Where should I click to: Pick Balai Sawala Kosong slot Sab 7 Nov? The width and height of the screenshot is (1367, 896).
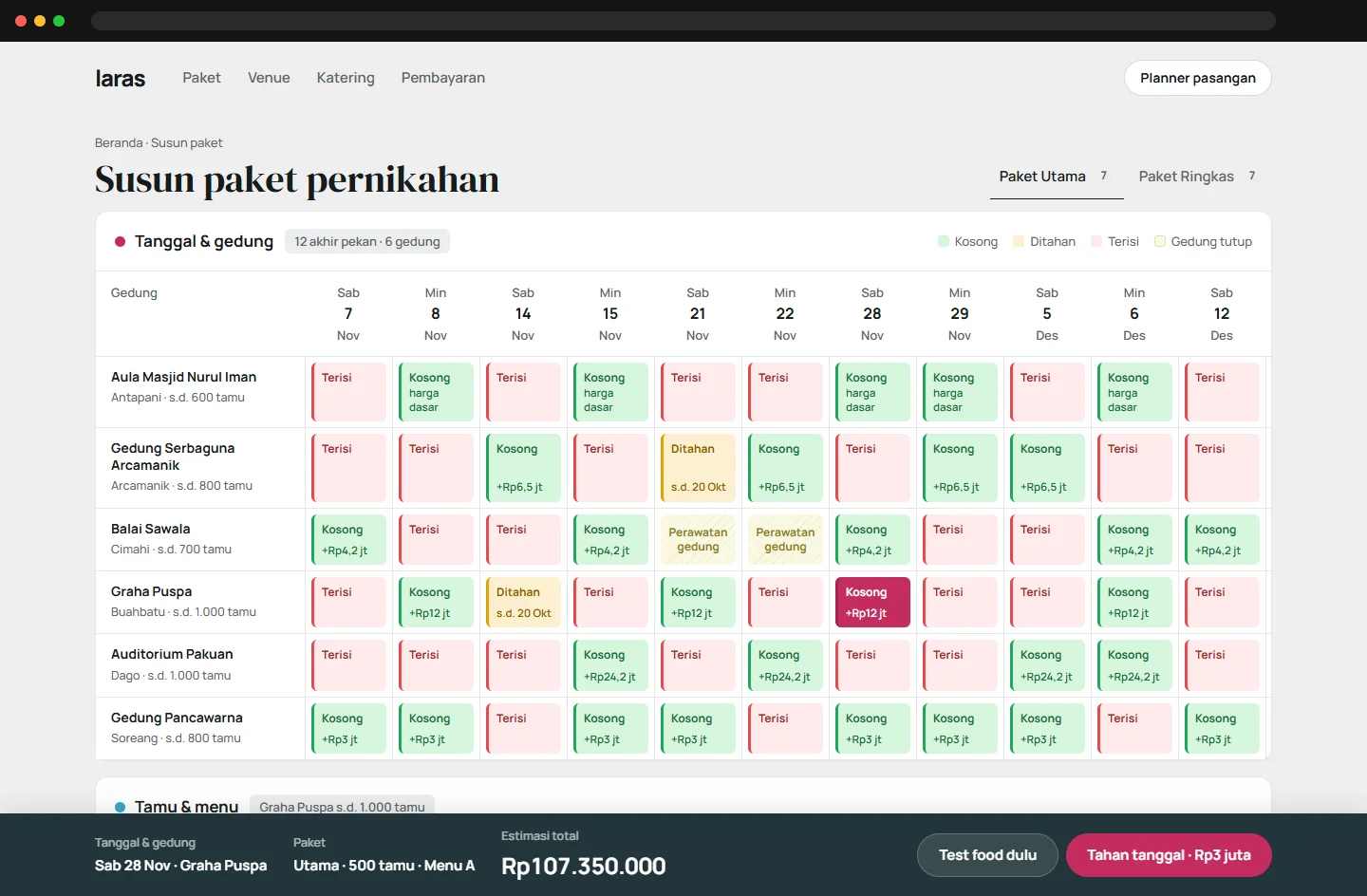point(348,540)
